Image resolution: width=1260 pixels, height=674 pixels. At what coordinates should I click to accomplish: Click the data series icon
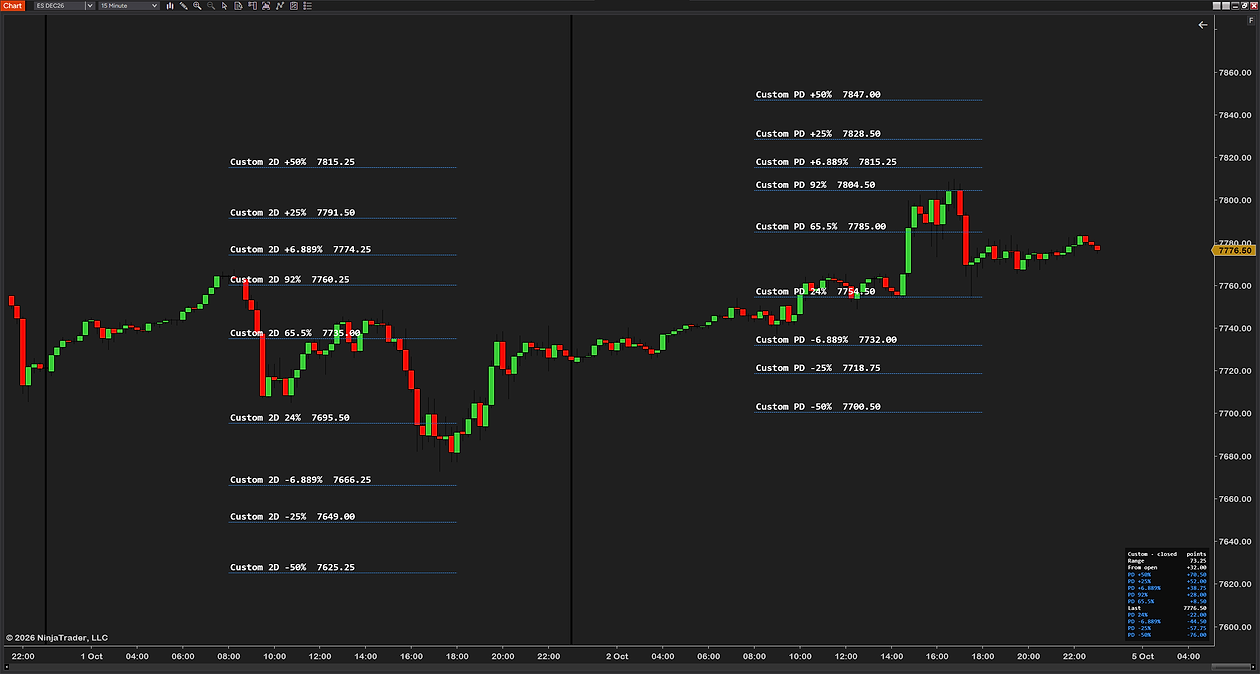(x=266, y=5)
